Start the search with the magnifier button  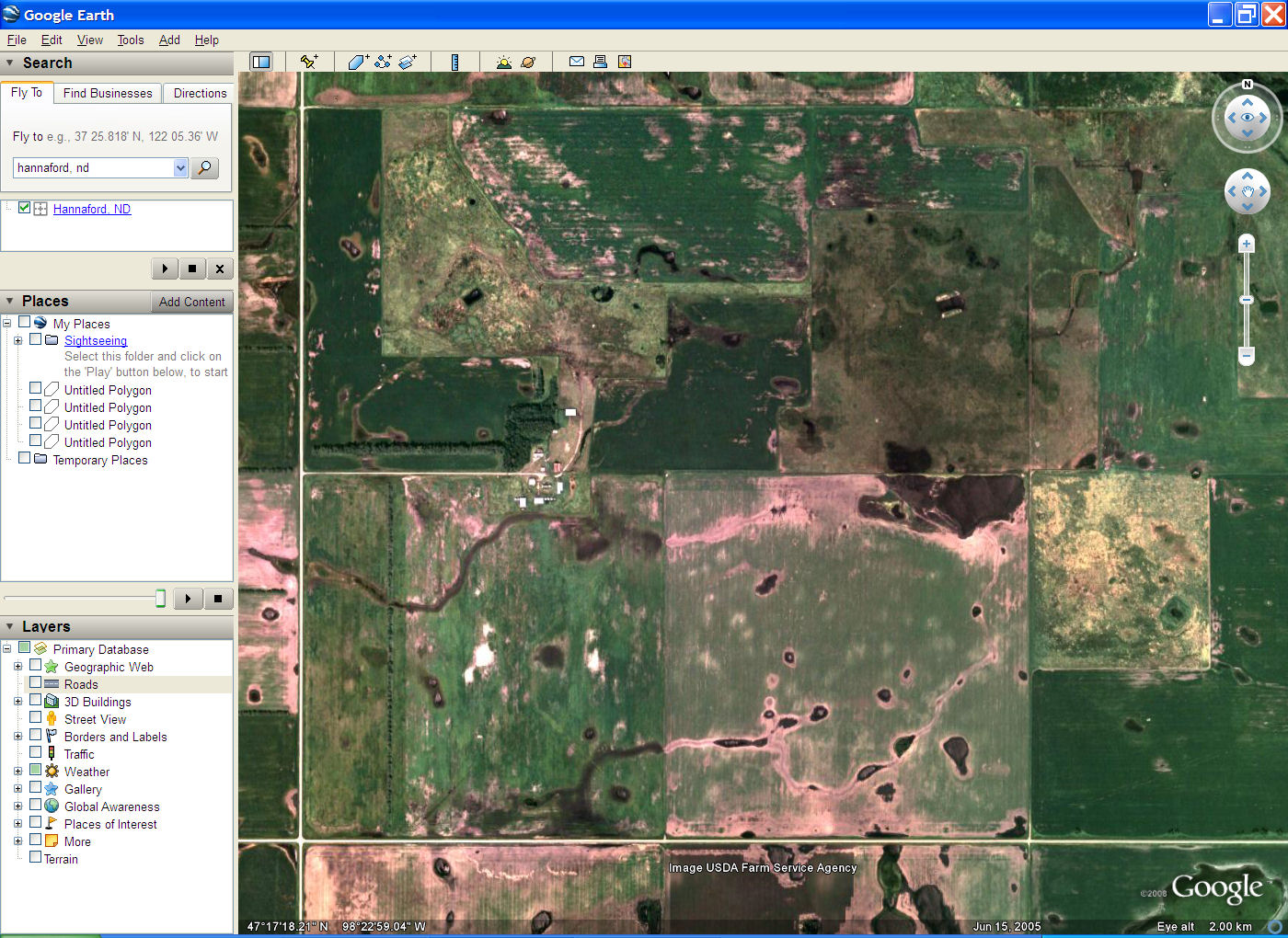204,167
